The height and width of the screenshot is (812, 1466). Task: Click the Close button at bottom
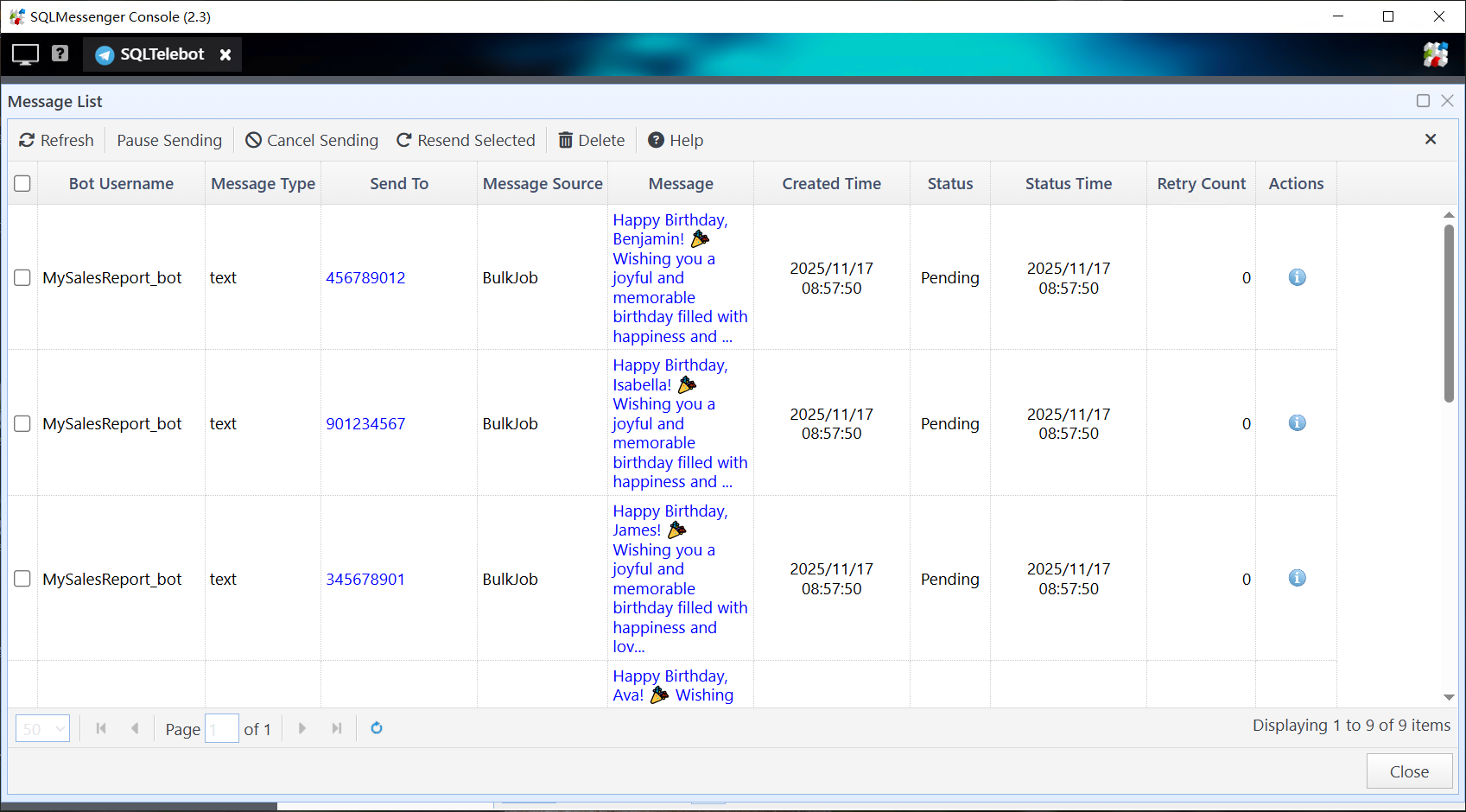point(1408,771)
